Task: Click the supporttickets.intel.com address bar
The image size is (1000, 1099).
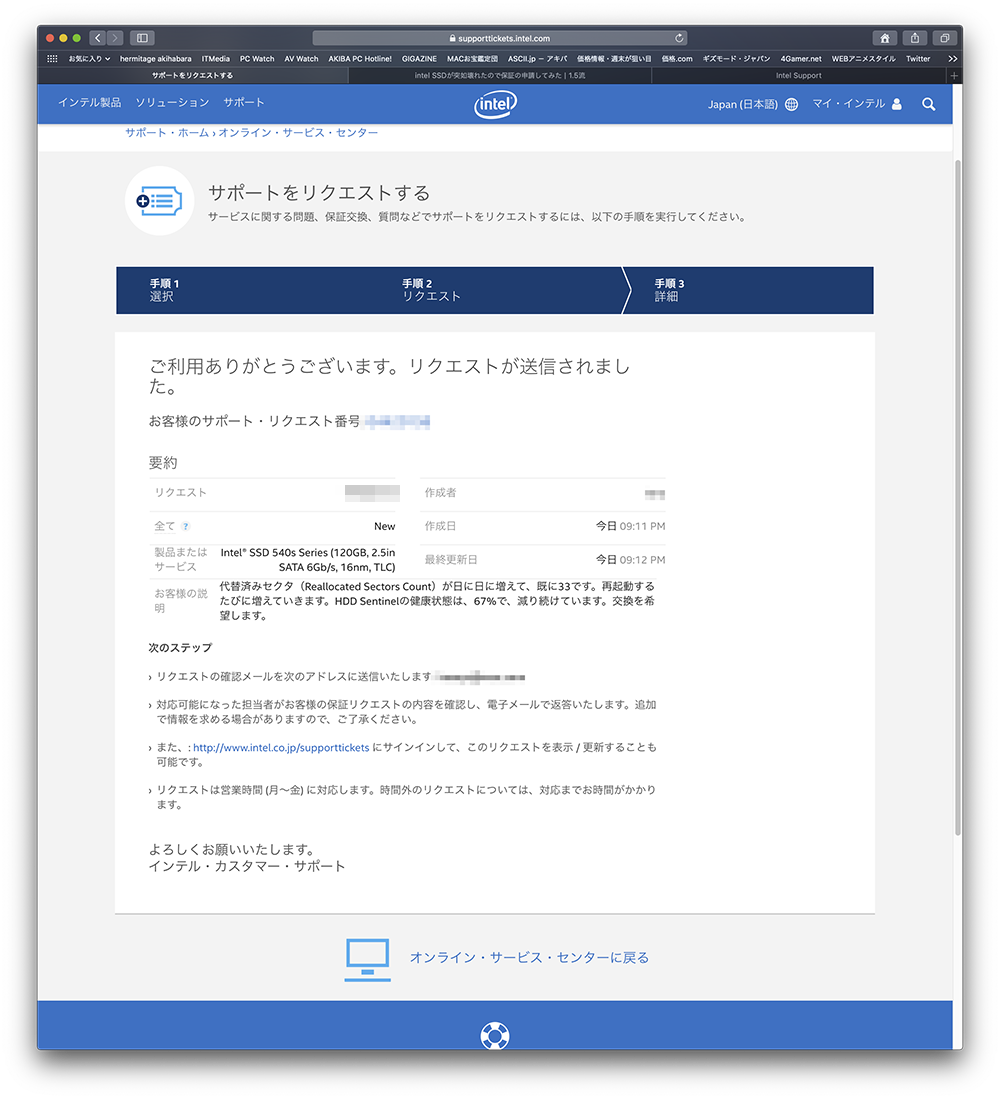Action: [500, 38]
